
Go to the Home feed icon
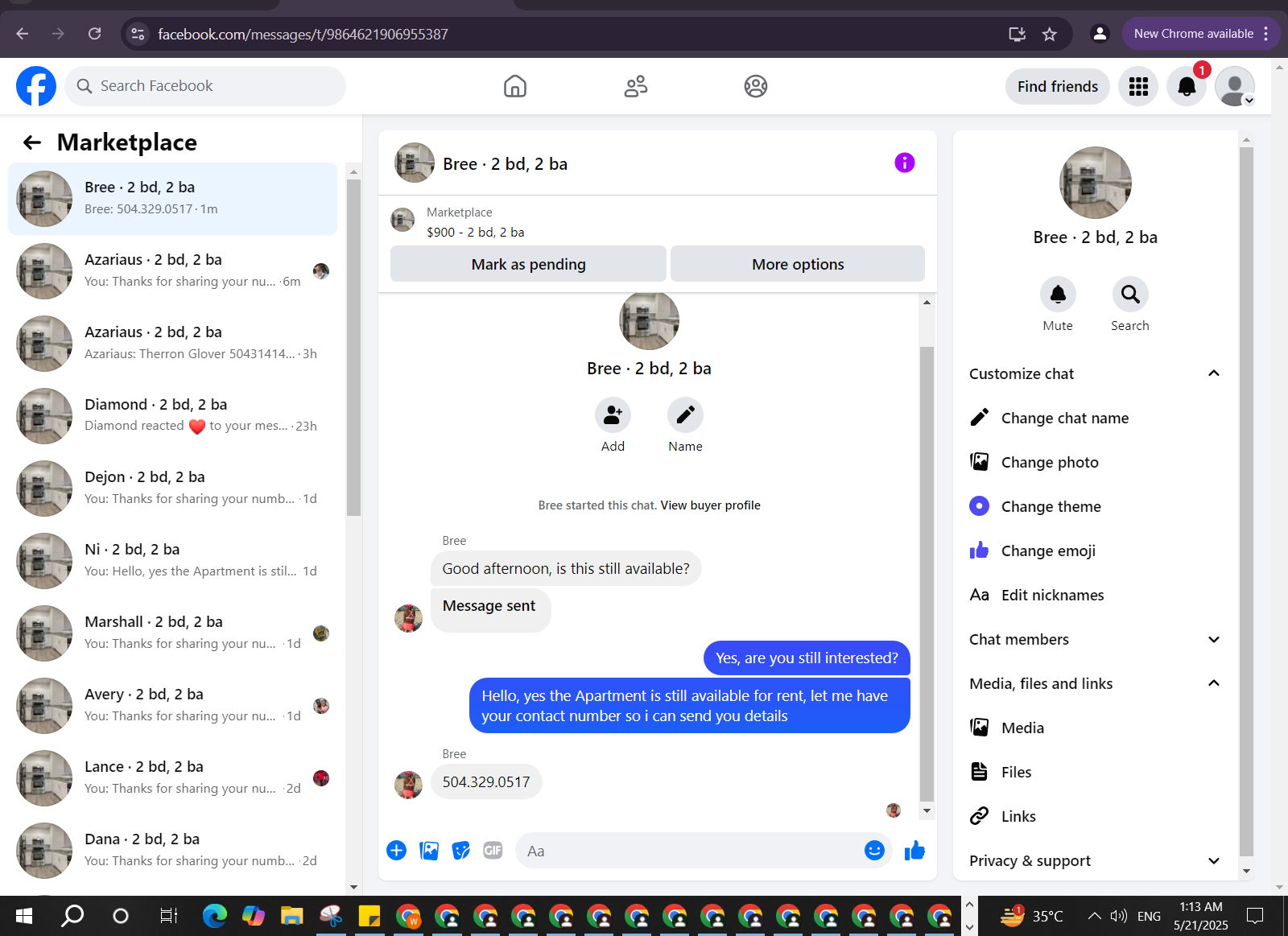(515, 86)
